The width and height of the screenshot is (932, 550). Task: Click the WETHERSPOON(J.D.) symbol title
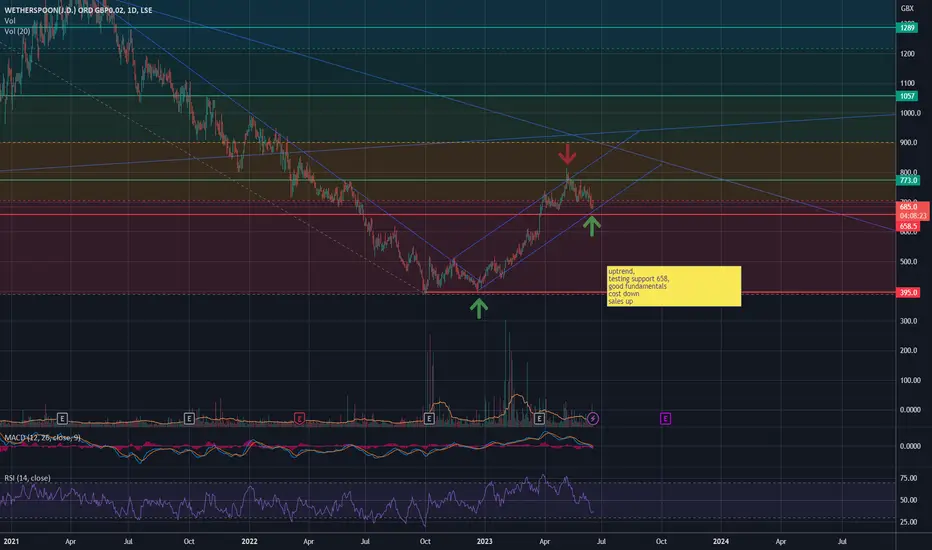pos(78,10)
